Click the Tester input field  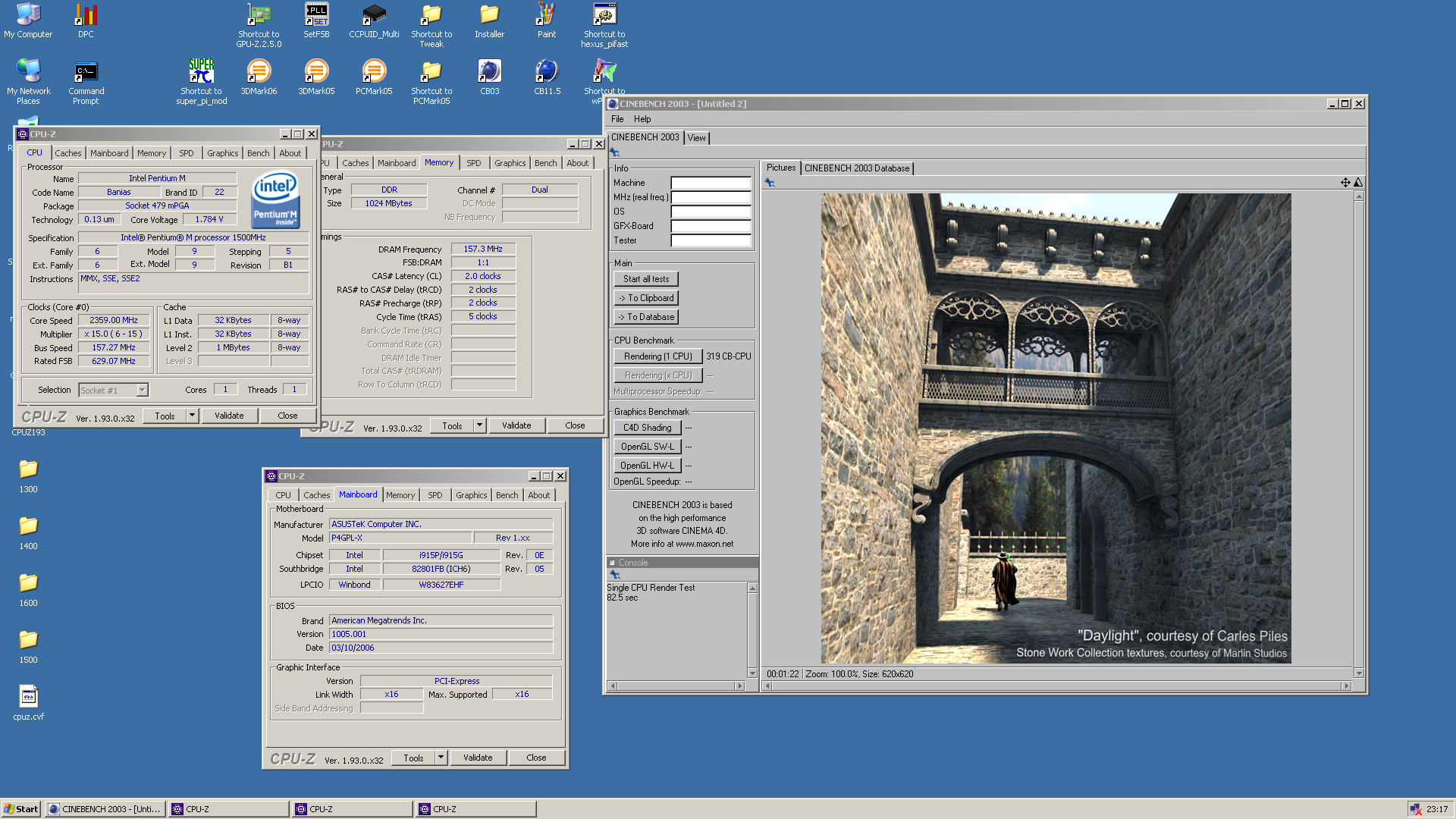click(711, 240)
